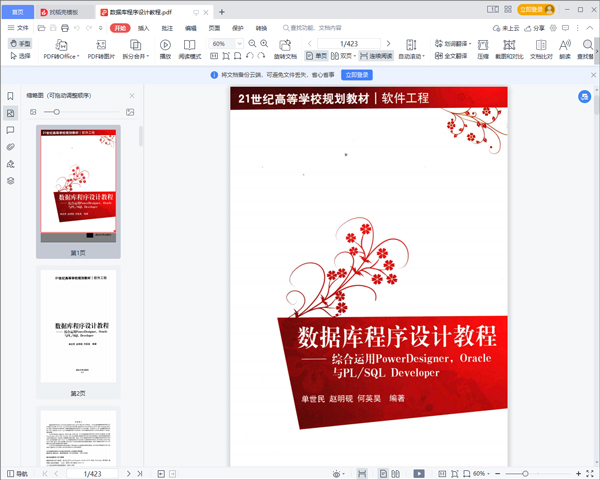
Task: Switch to the 页面 ribbon tab
Action: (214, 28)
